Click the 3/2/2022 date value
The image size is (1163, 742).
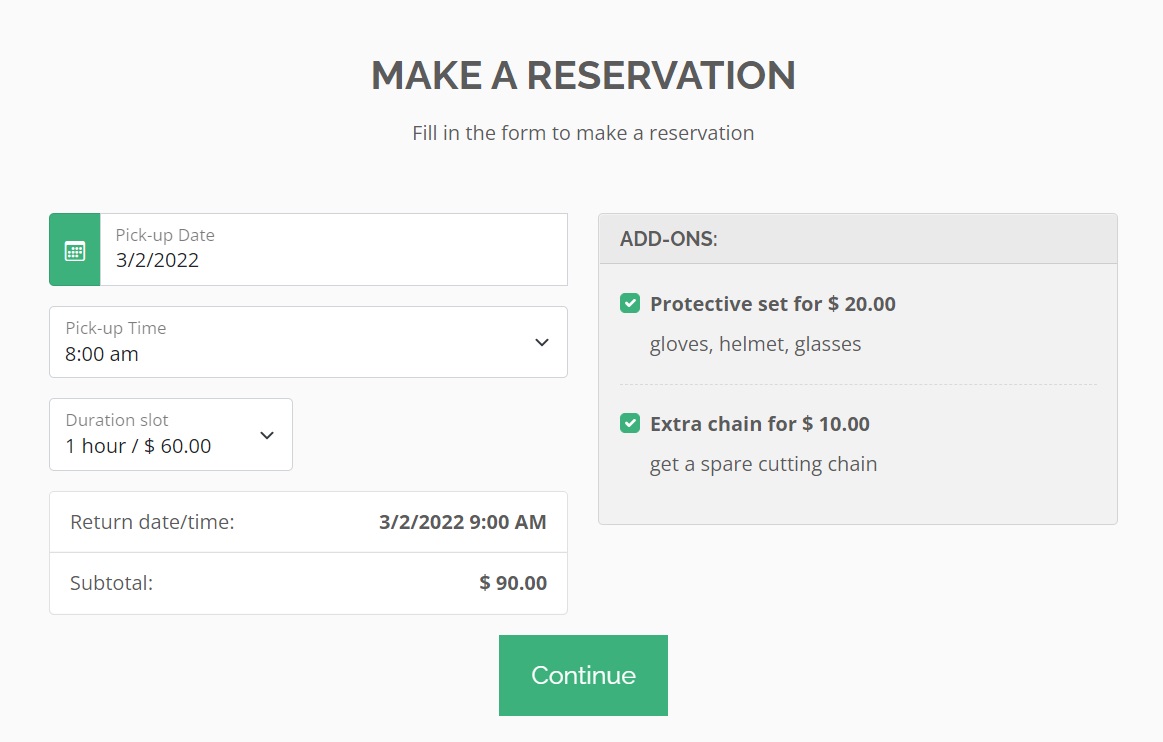tap(157, 260)
